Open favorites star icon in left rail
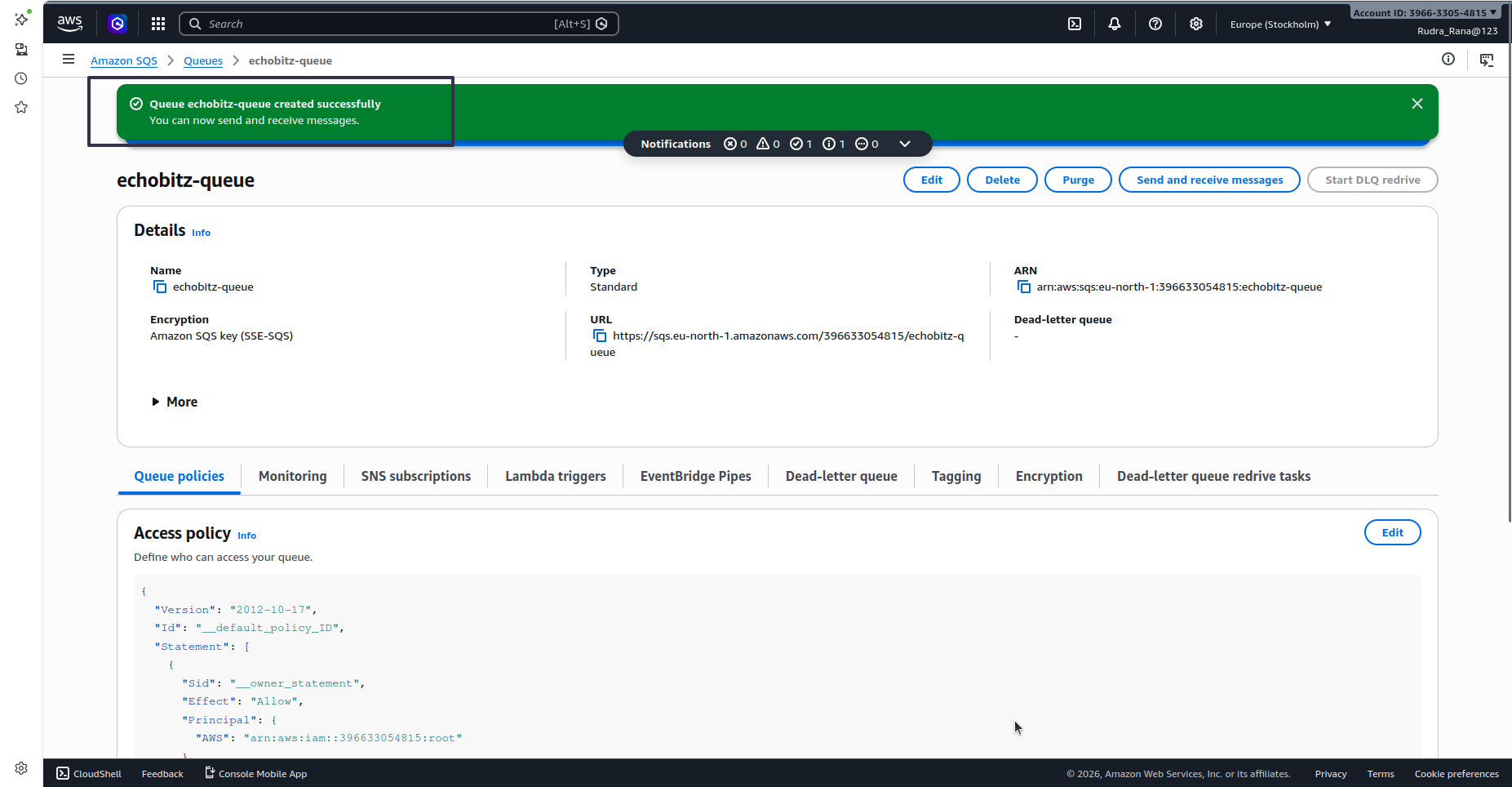The image size is (1512, 787). [21, 107]
